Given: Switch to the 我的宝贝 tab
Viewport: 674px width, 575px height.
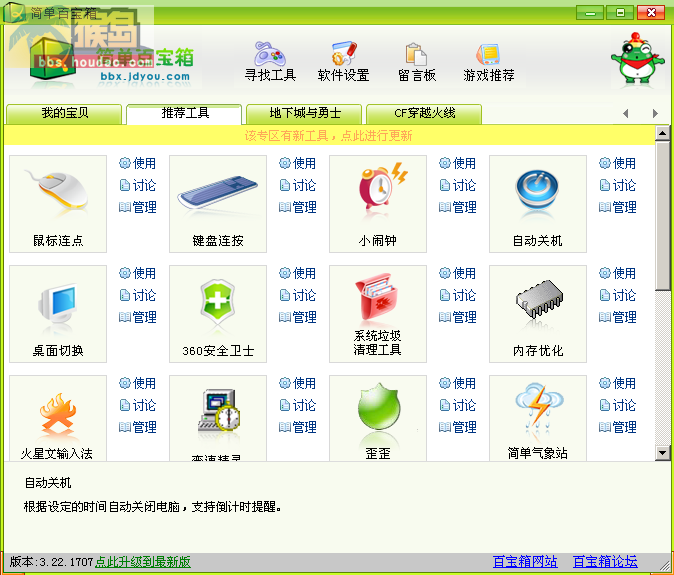Looking at the screenshot, I should point(64,113).
